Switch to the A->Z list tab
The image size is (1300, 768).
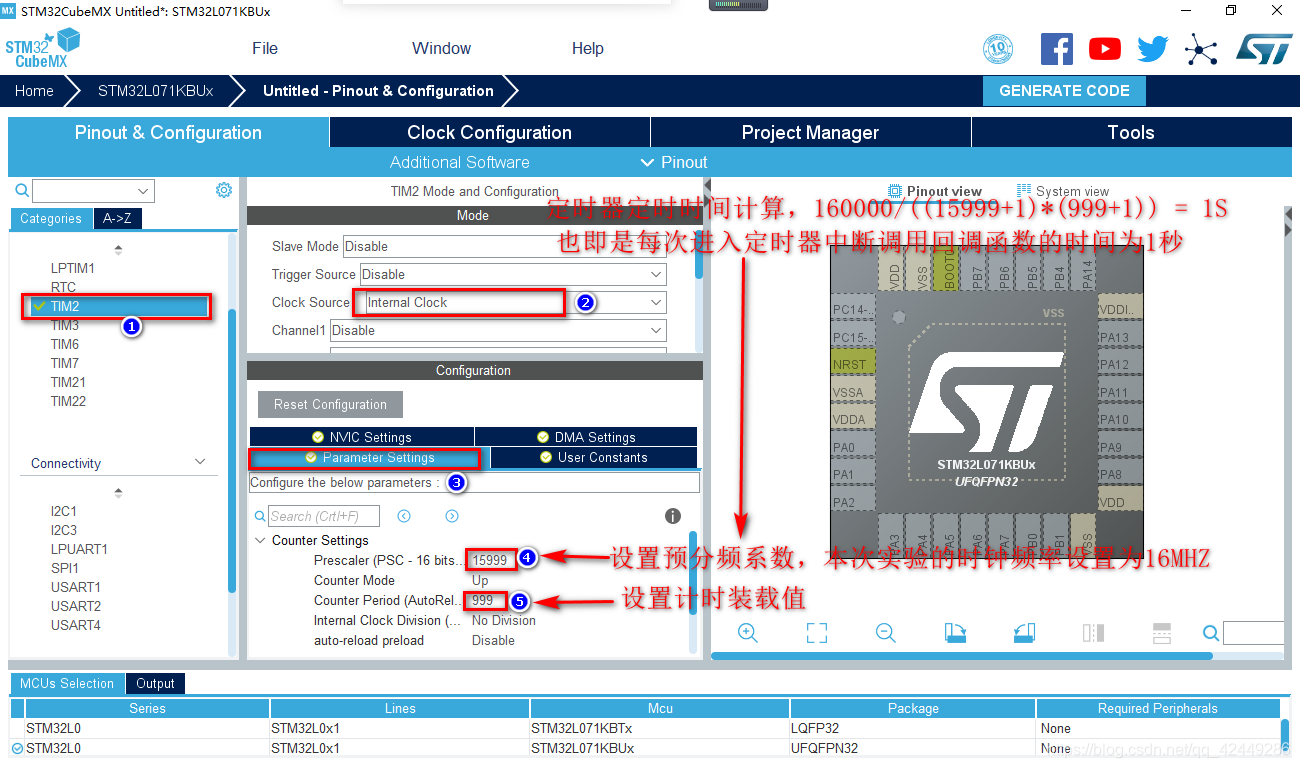(117, 218)
